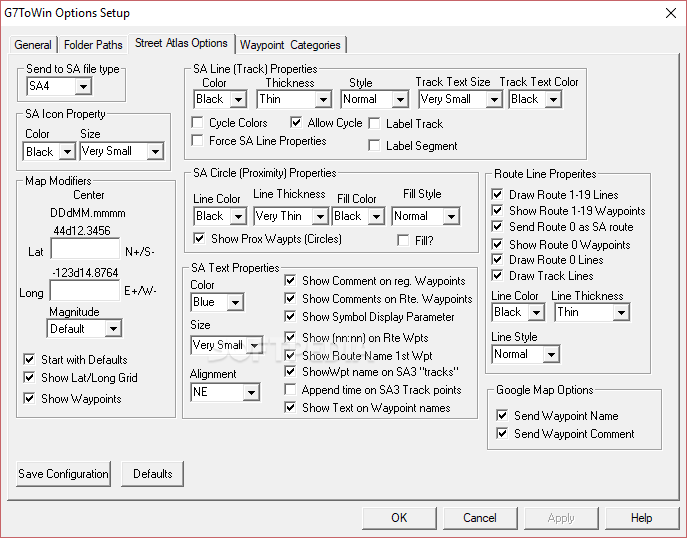The width and height of the screenshot is (687, 538).
Task: Toggle Show Text on Waypoint names
Action: tap(290, 408)
